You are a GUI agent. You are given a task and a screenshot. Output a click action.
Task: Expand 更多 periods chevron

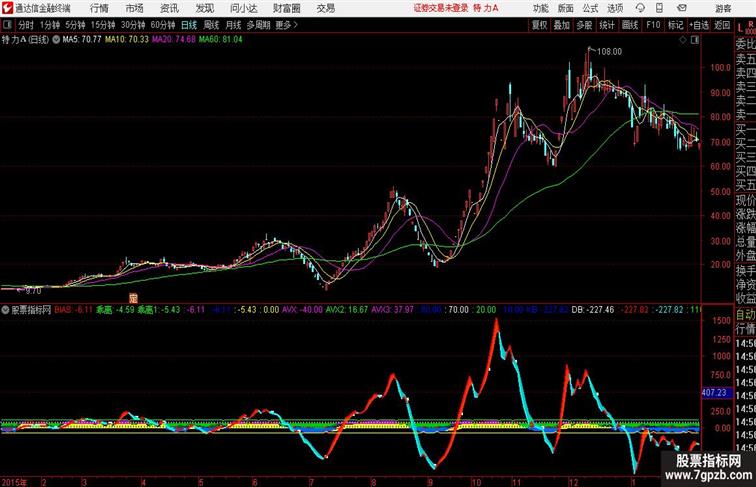pos(287,25)
